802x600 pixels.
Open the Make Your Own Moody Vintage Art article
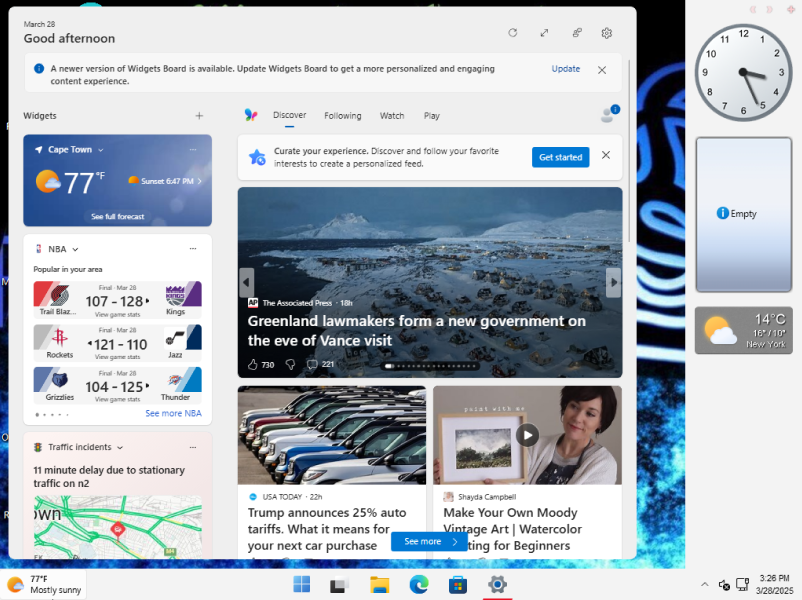(x=513, y=529)
